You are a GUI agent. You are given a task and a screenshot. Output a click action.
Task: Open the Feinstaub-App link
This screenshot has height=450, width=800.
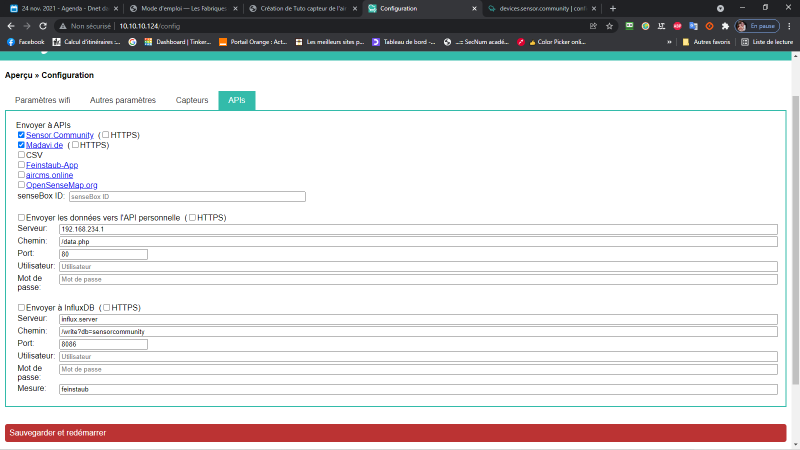tap(52, 165)
